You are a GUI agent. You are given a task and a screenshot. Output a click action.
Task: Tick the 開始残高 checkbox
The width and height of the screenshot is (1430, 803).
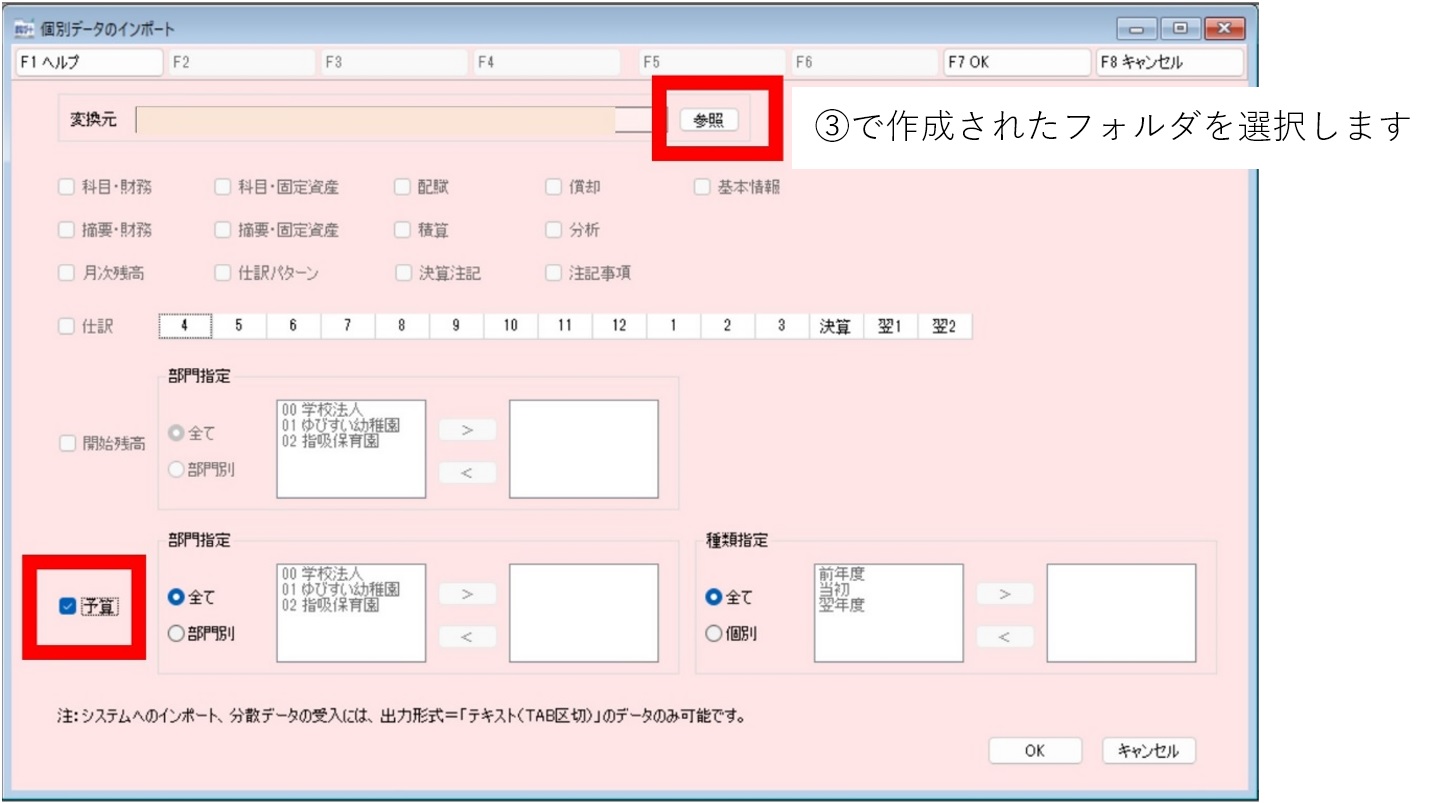(x=67, y=444)
